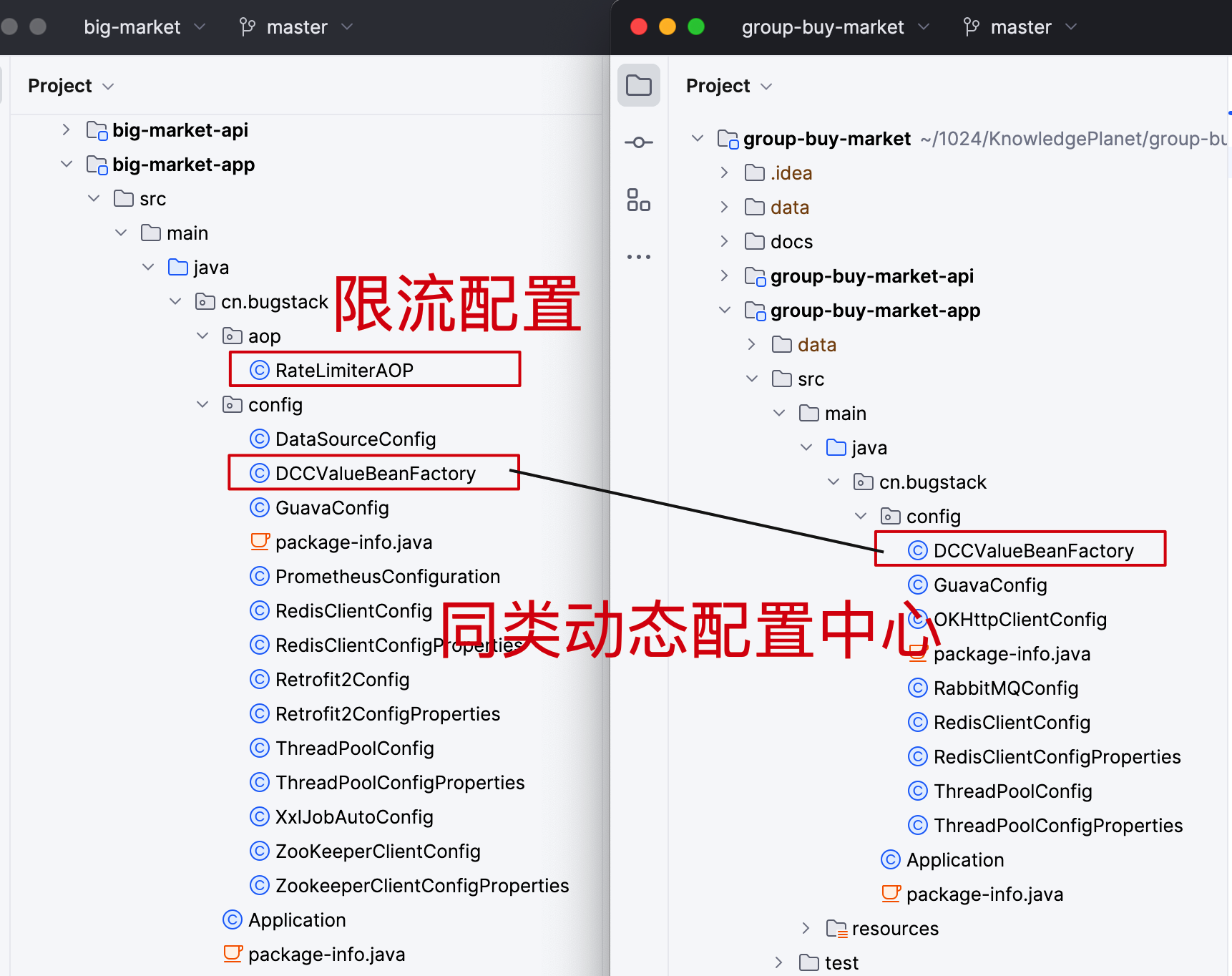The width and height of the screenshot is (1232, 976).
Task: Select the docs folder
Action: (x=791, y=241)
